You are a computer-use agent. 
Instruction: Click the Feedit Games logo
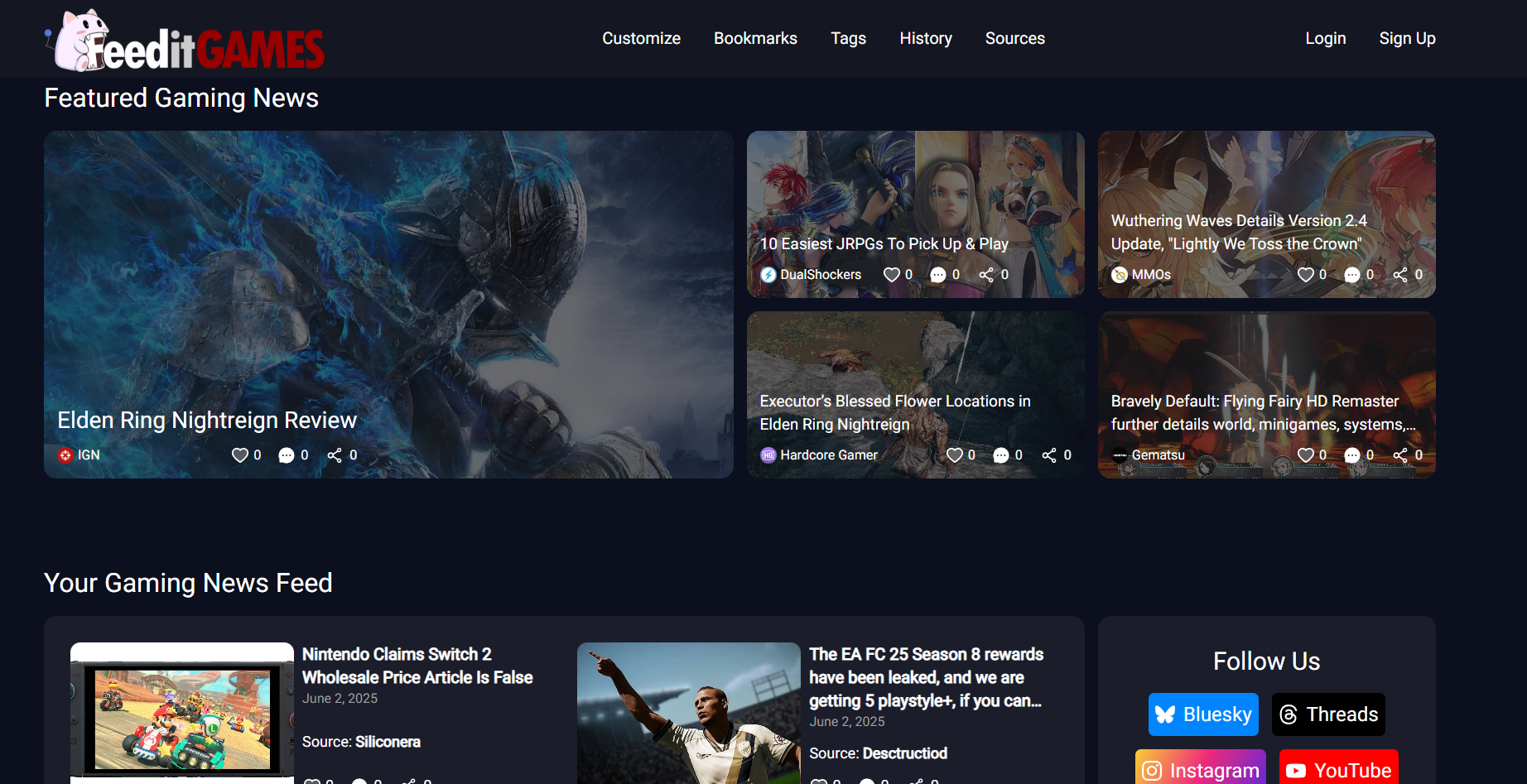[185, 40]
